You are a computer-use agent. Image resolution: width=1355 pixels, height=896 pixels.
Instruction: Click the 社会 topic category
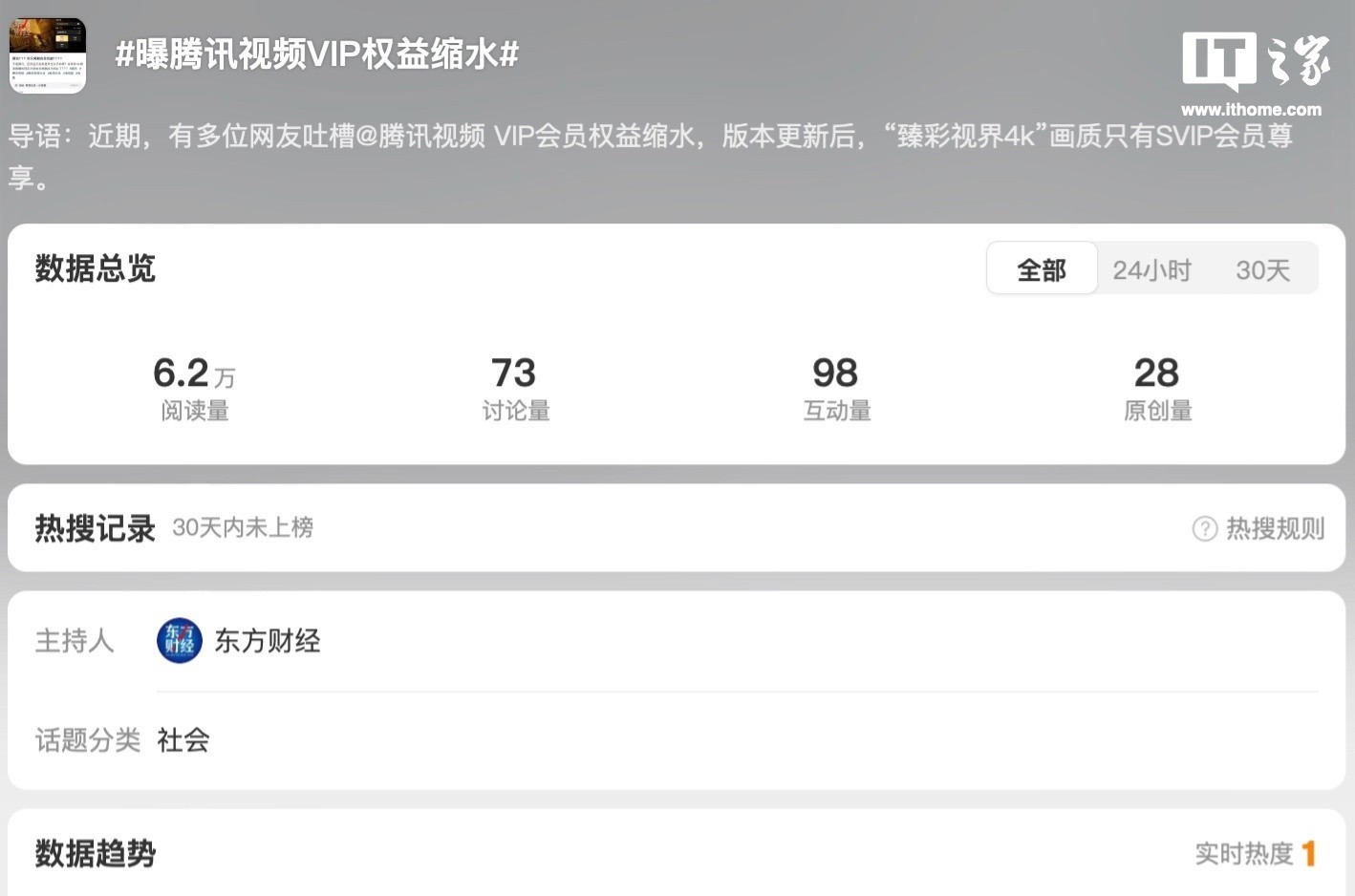(x=183, y=739)
